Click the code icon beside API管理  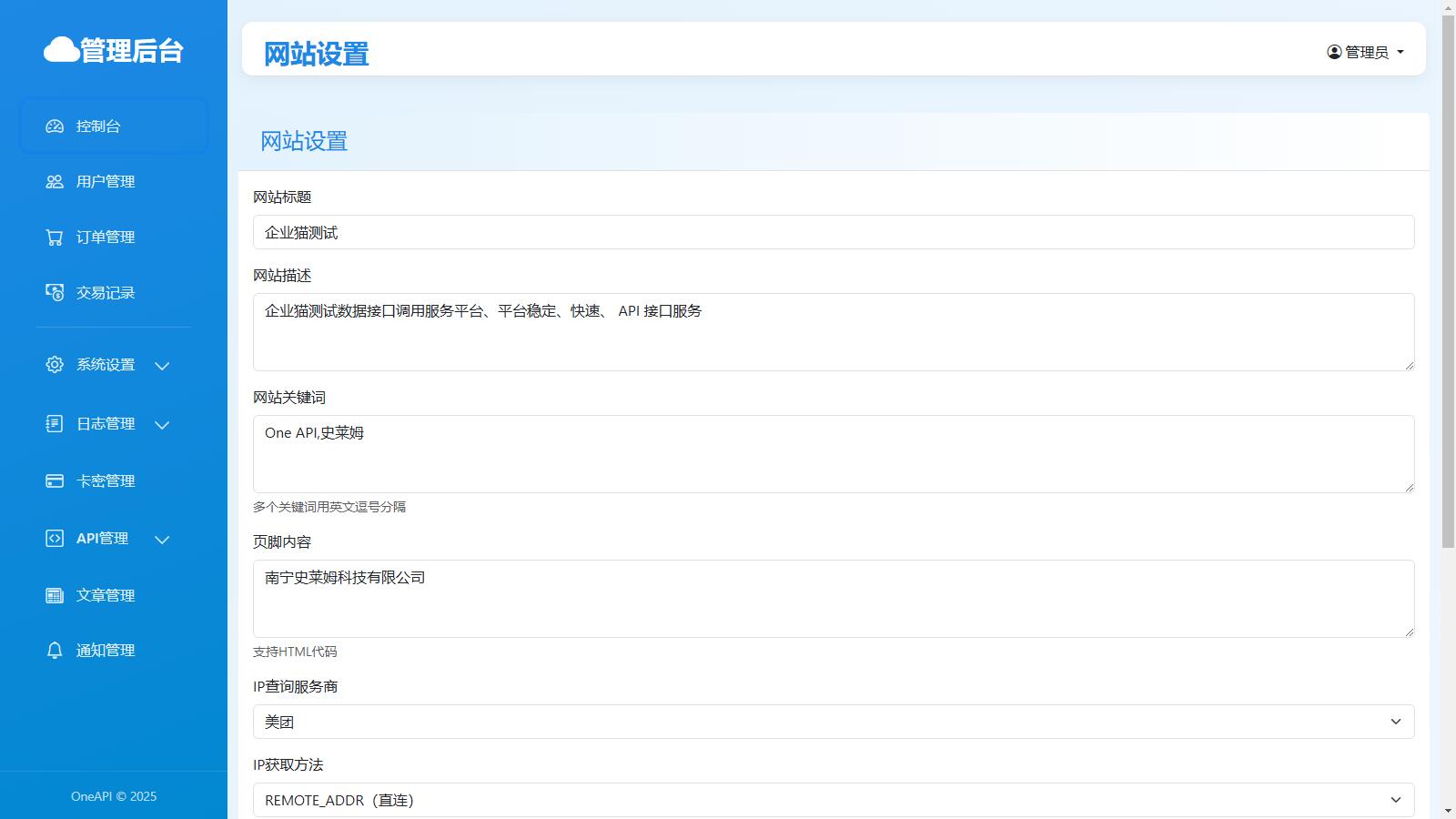click(55, 539)
